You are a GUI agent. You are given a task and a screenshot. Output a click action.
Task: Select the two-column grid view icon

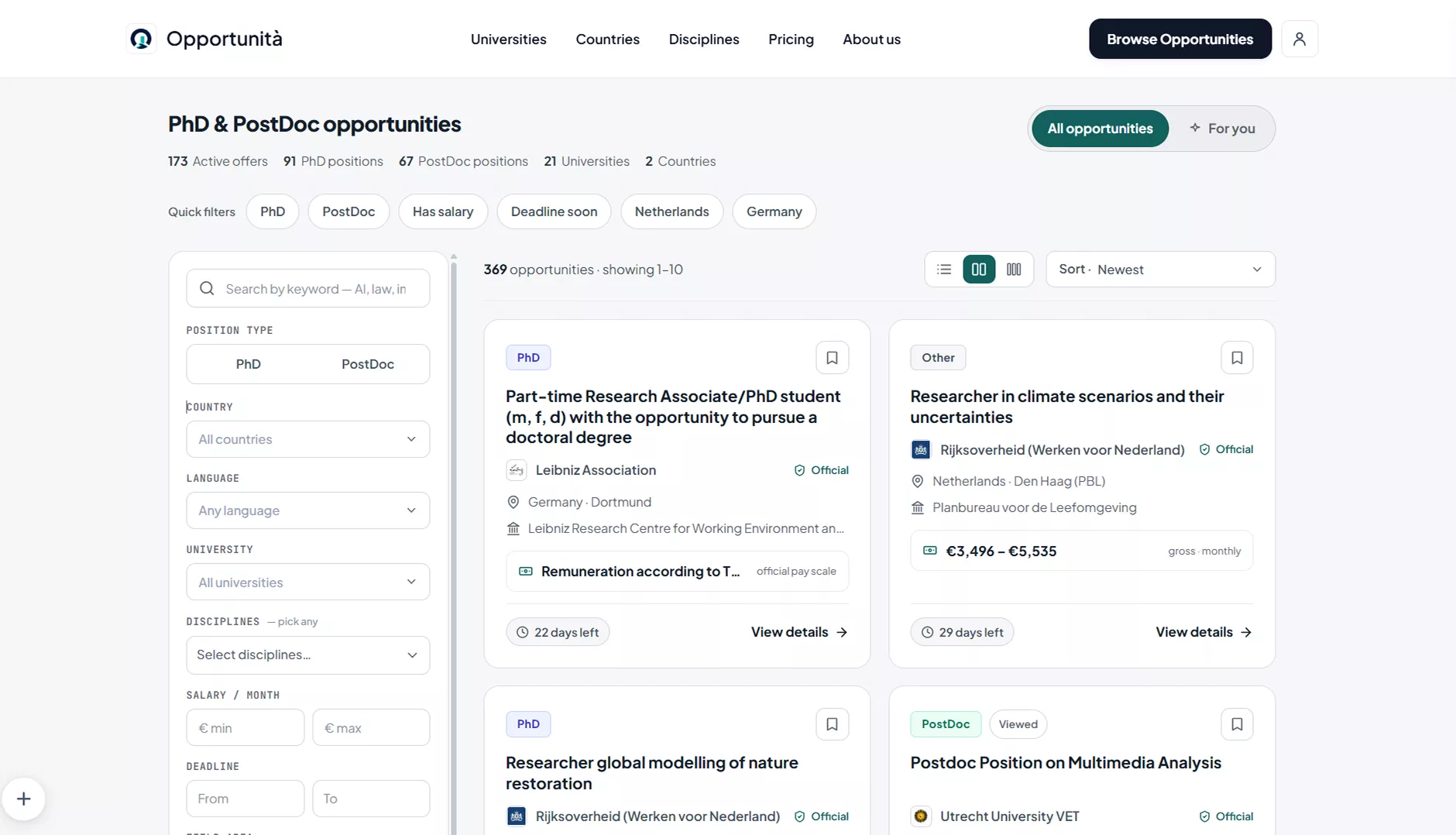pos(979,270)
